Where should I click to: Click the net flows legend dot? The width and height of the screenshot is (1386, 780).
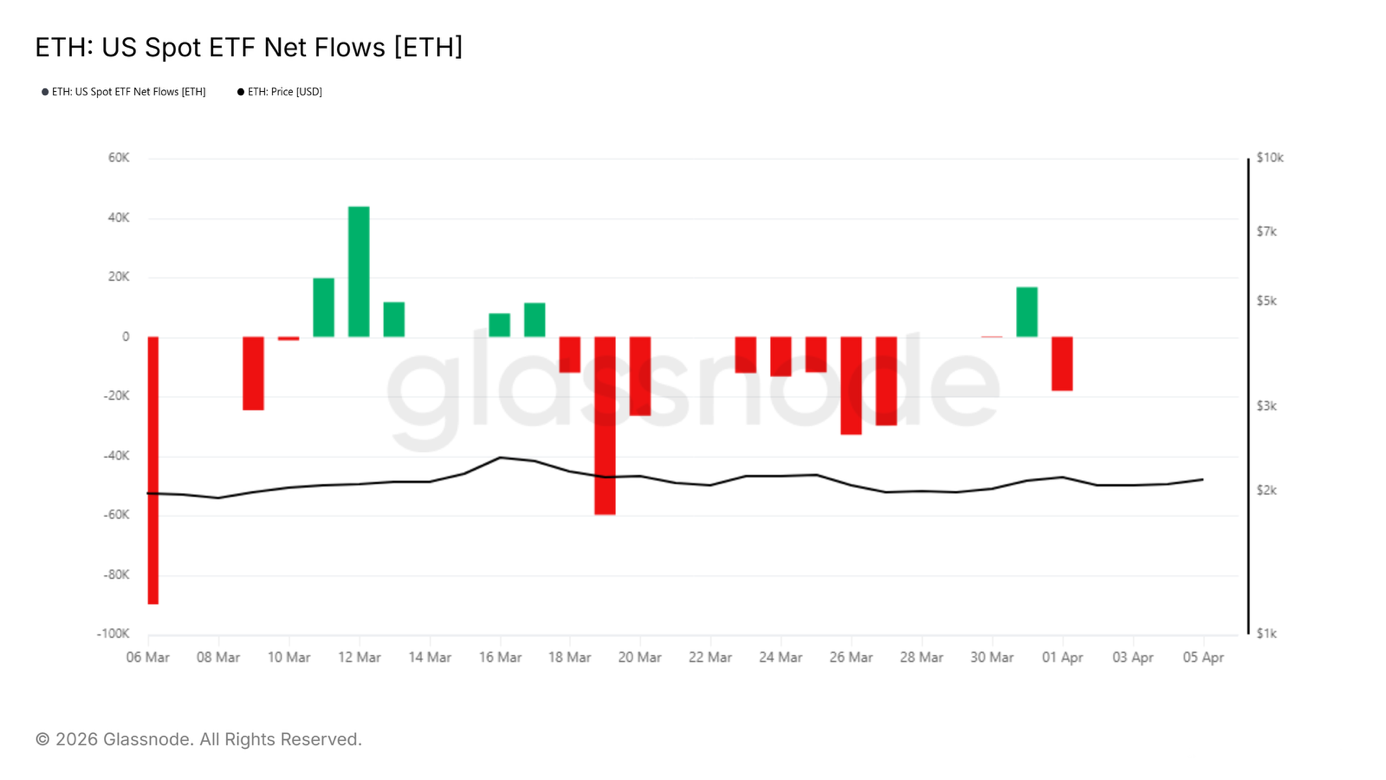45,92
